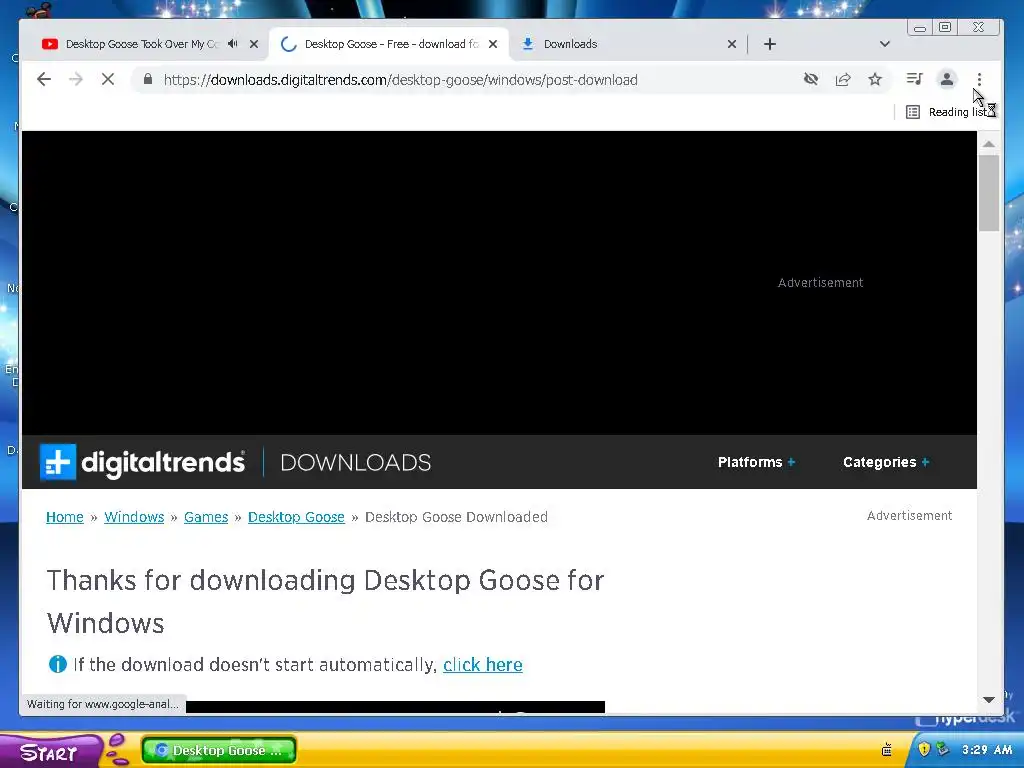Switch to the Downloads tab
The width and height of the screenshot is (1024, 768).
pos(627,44)
